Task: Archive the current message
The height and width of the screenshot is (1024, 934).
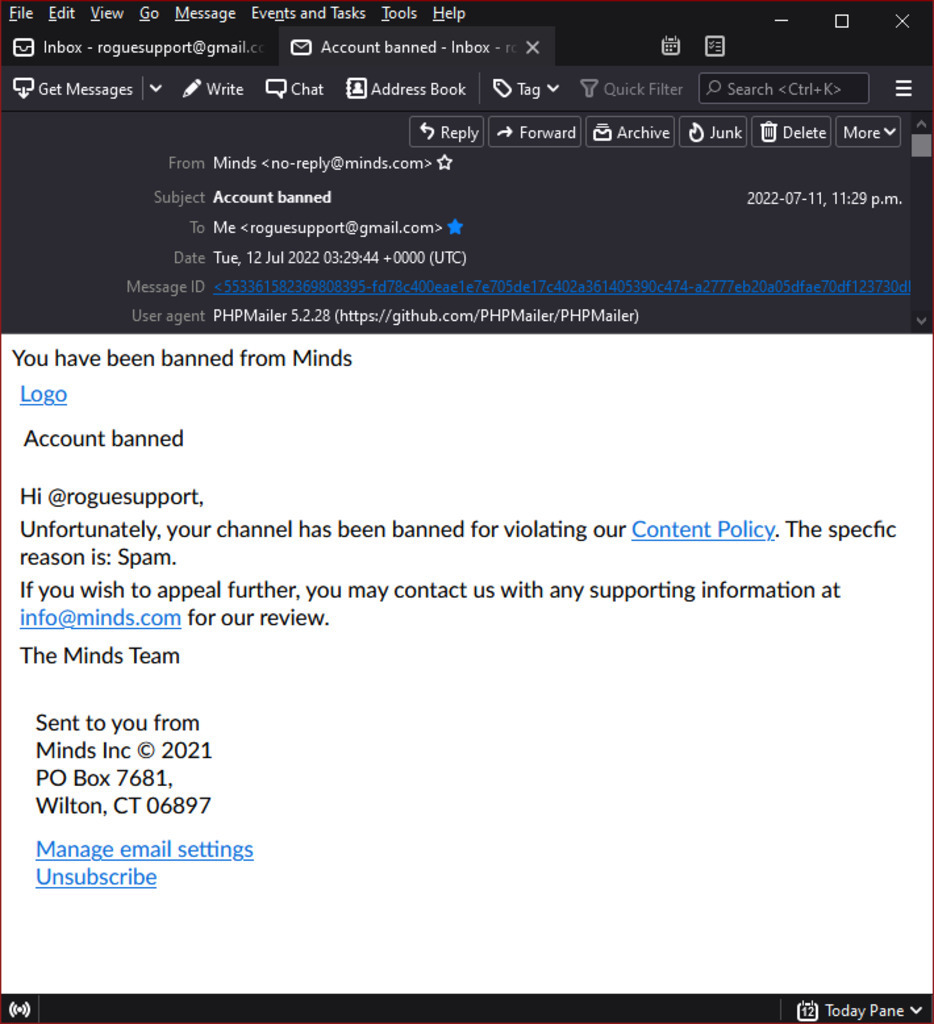Action: (630, 132)
